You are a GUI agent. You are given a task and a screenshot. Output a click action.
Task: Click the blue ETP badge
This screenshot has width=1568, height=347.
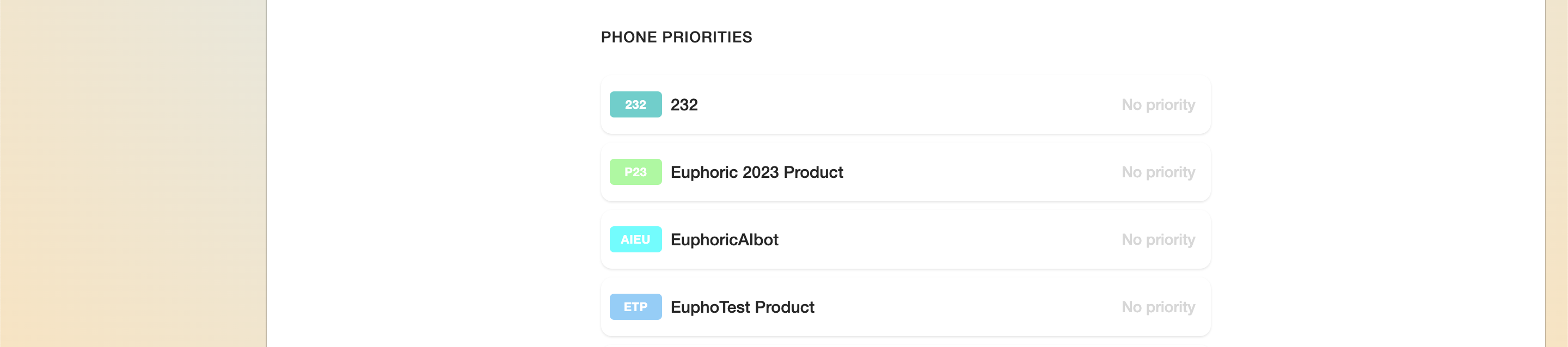(635, 307)
